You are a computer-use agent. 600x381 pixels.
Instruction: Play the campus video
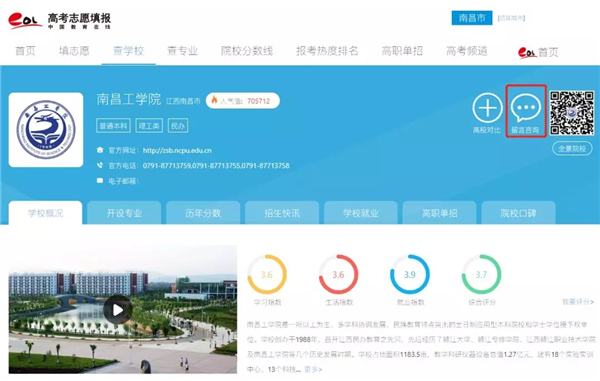pos(118,310)
